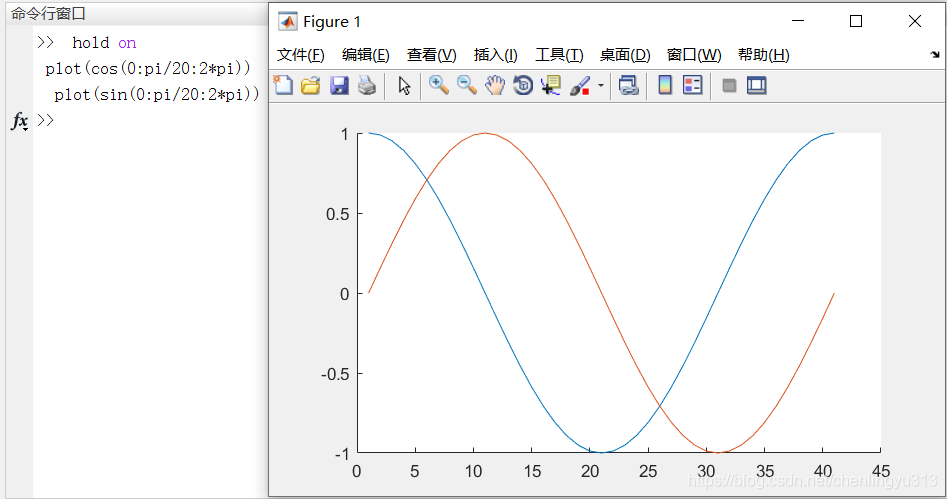Viewport: 947px width, 499px height.
Task: Click the fx function browser icon
Action: [19, 121]
